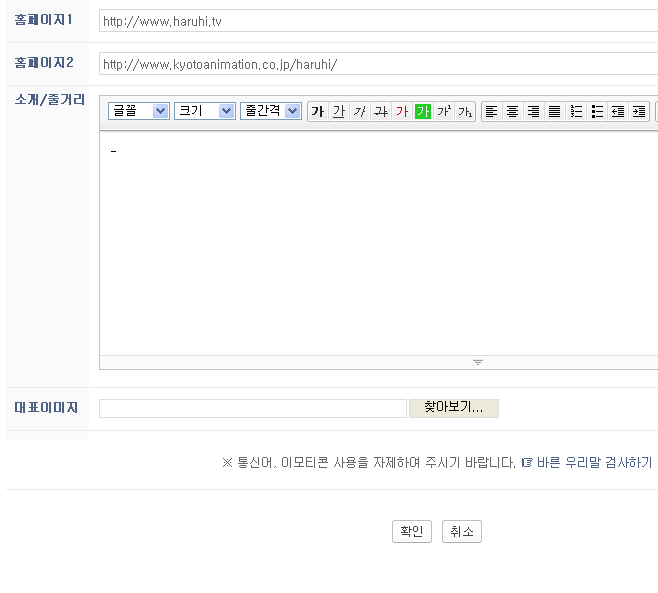This screenshot has width=658, height=593.
Task: Click the subscript icon
Action: click(465, 111)
